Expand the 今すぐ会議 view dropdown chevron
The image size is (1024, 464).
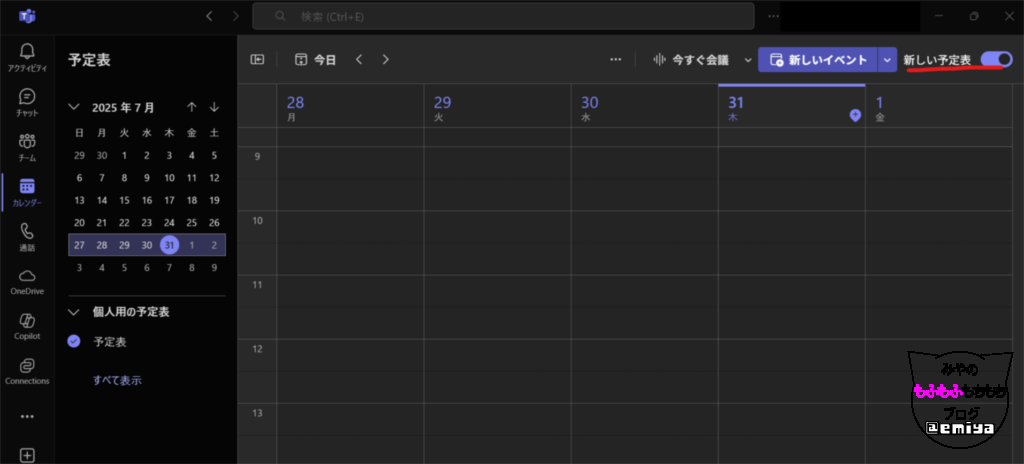[x=747, y=60]
